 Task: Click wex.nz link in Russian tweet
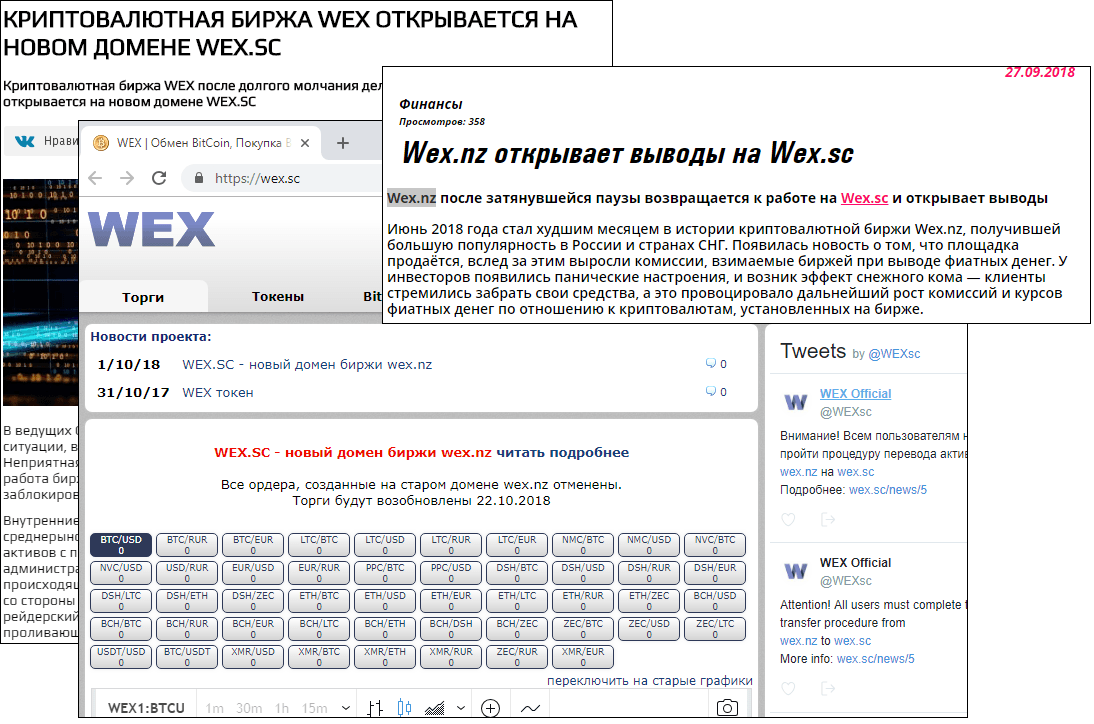tap(798, 472)
